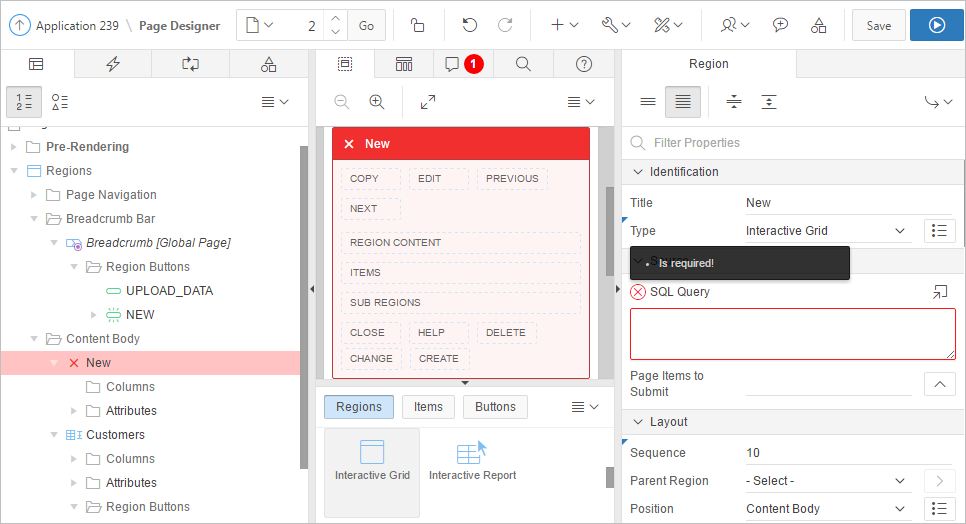The width and height of the screenshot is (966, 524).
Task: Click the Save button
Action: point(878,25)
